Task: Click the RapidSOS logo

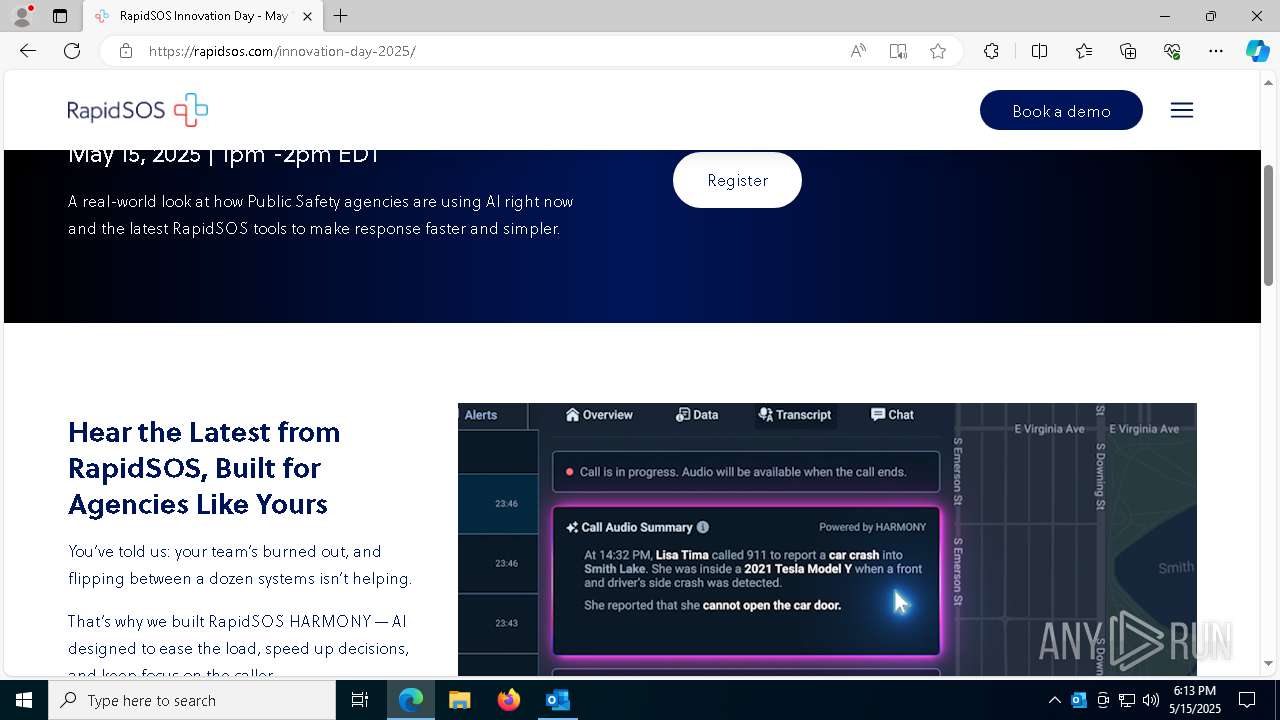Action: pyautogui.click(x=138, y=110)
